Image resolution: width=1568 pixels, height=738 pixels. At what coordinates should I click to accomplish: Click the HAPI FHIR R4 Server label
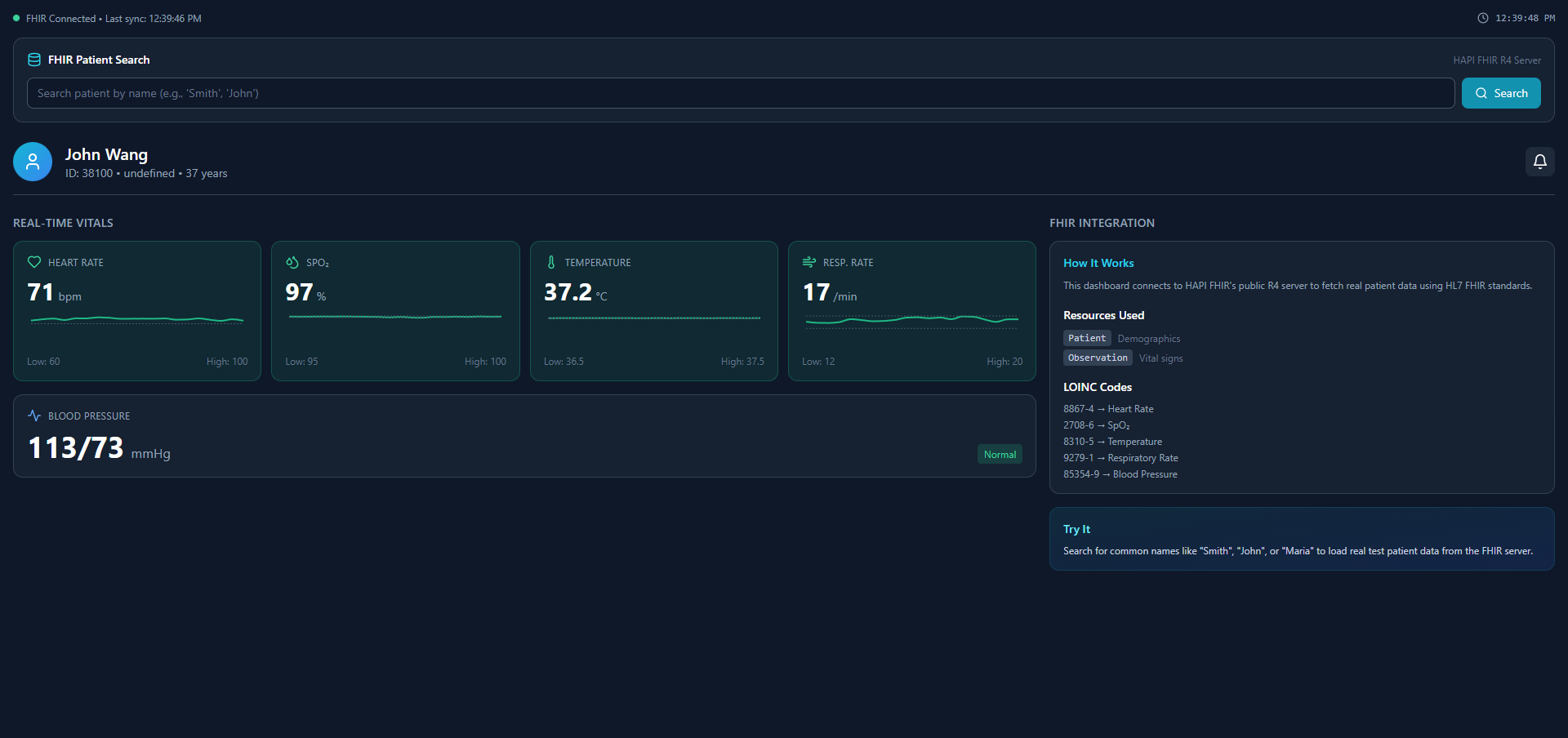tap(1497, 60)
